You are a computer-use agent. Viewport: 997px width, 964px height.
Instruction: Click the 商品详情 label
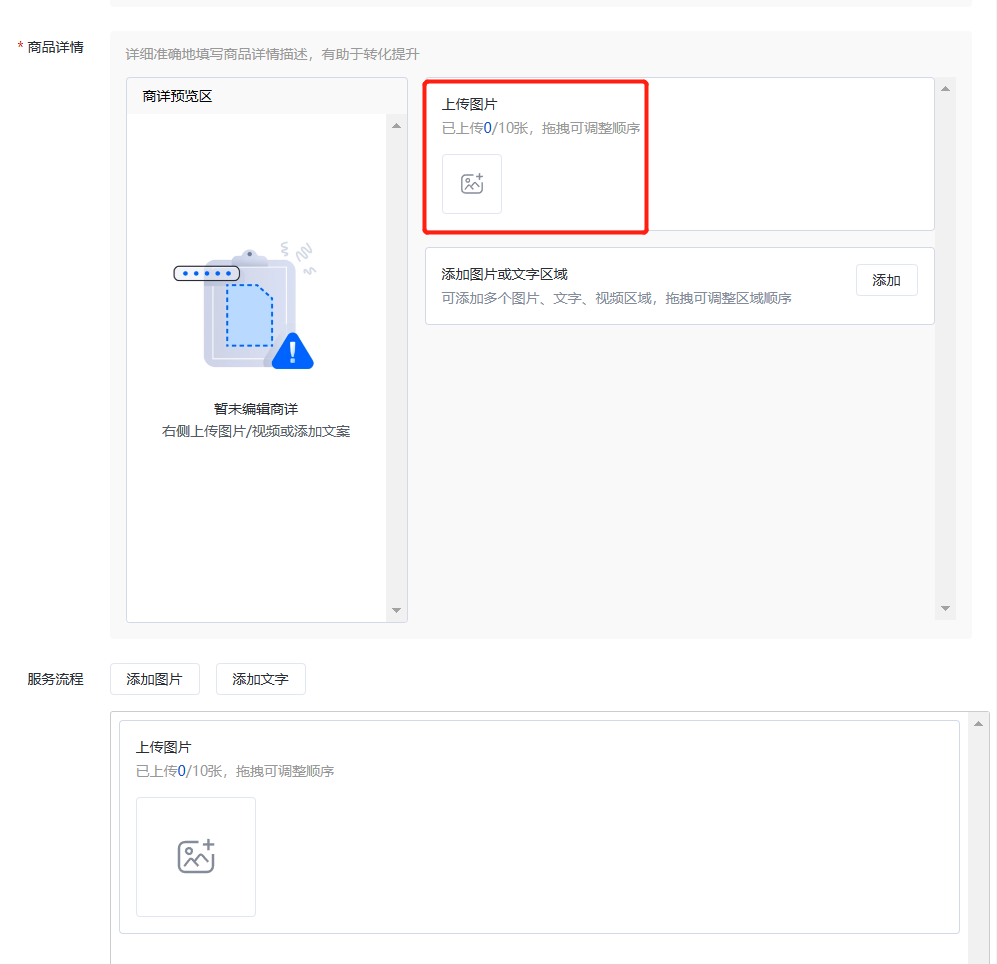tap(55, 47)
